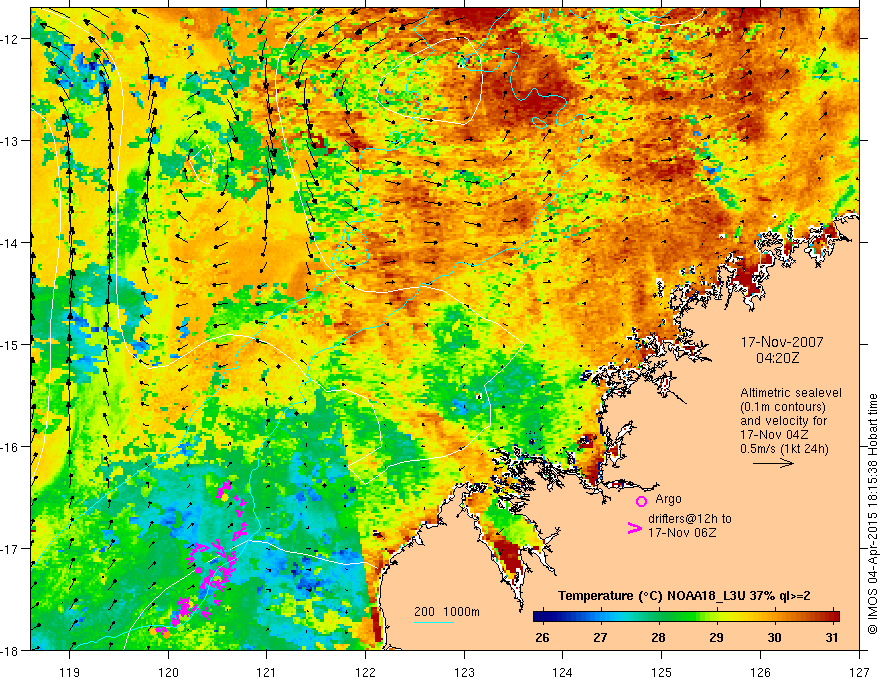Image resolution: width=880 pixels, height=680 pixels.
Task: Click latitude axis label '-12'
Action: pyautogui.click(x=10, y=39)
